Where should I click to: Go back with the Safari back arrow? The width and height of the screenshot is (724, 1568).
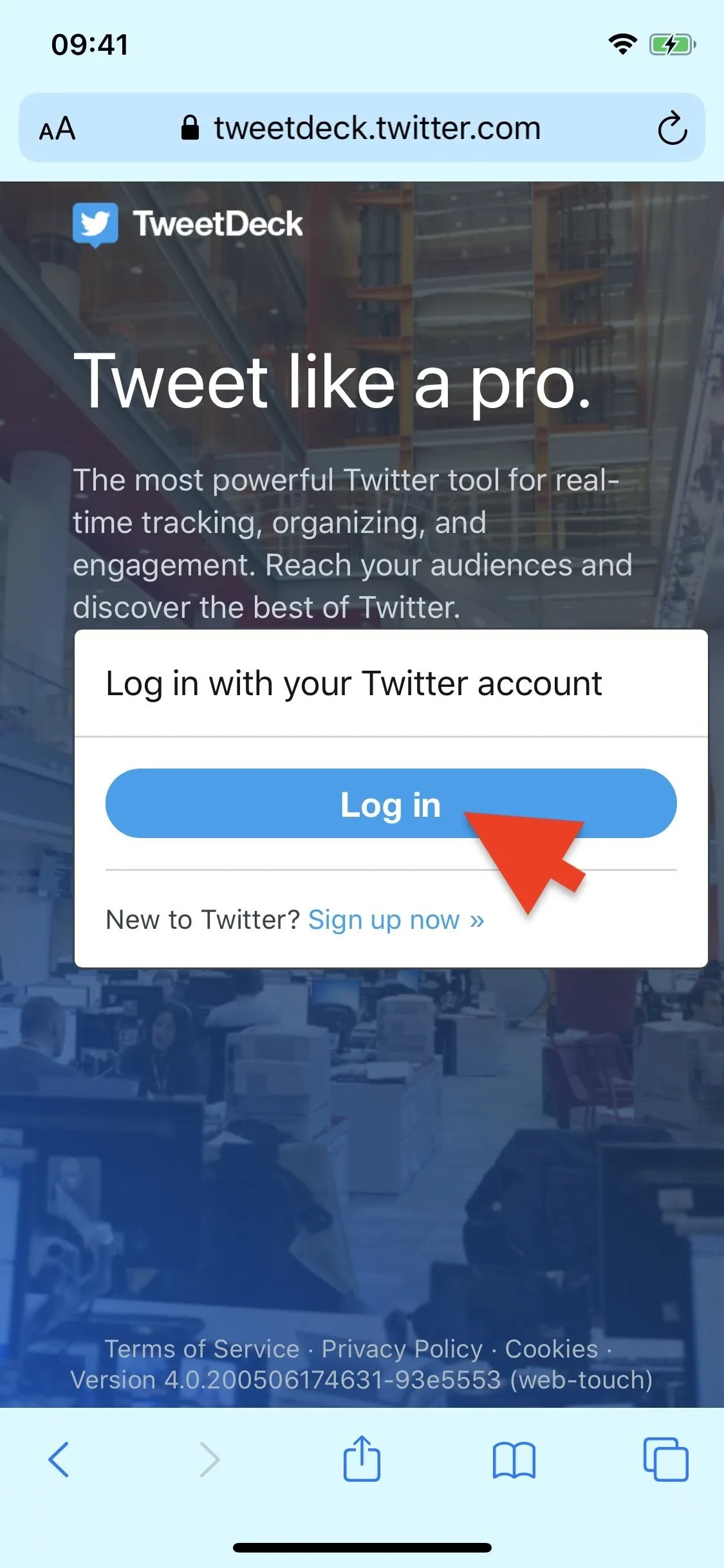(59, 1459)
